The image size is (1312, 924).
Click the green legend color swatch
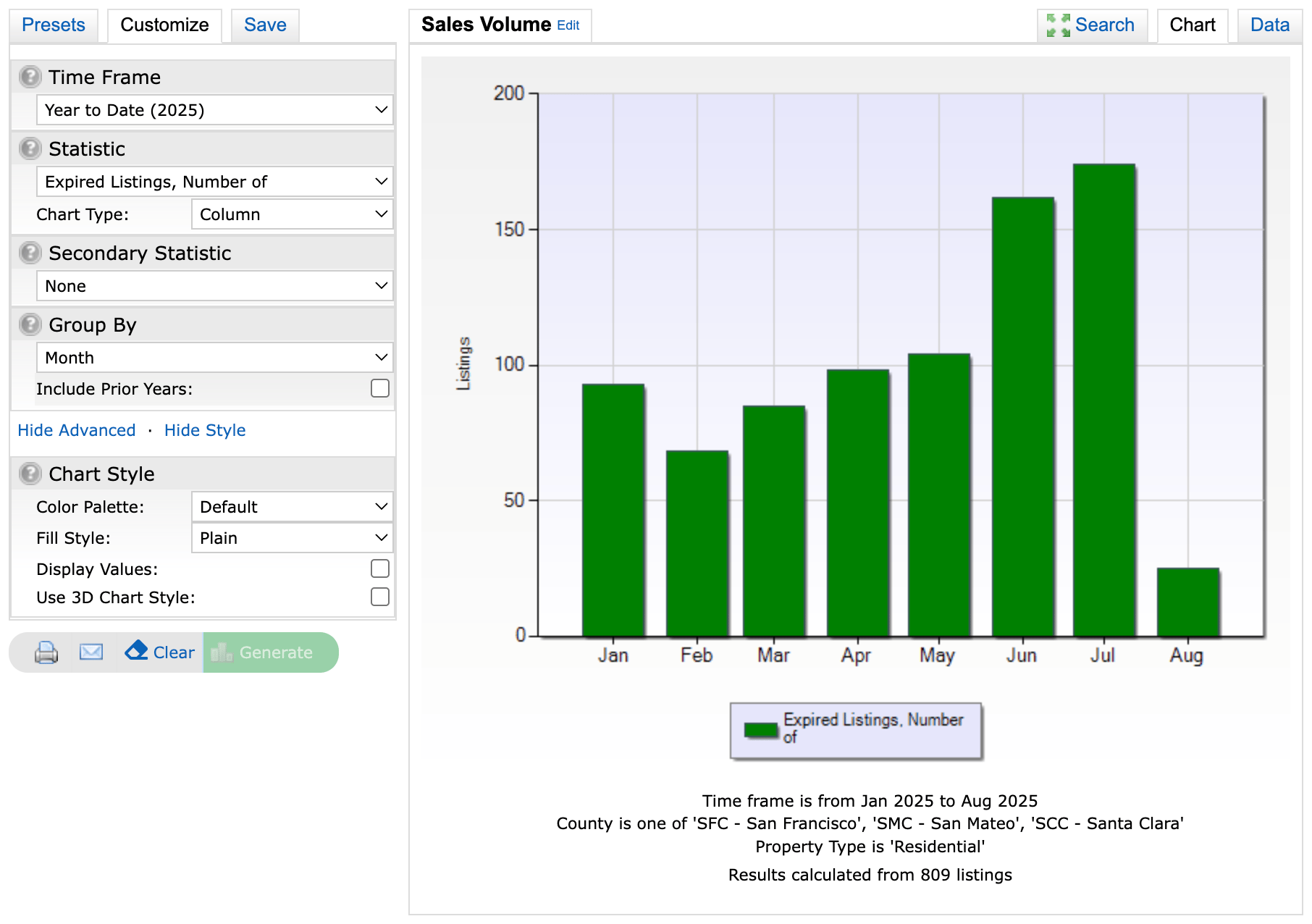pyautogui.click(x=760, y=730)
